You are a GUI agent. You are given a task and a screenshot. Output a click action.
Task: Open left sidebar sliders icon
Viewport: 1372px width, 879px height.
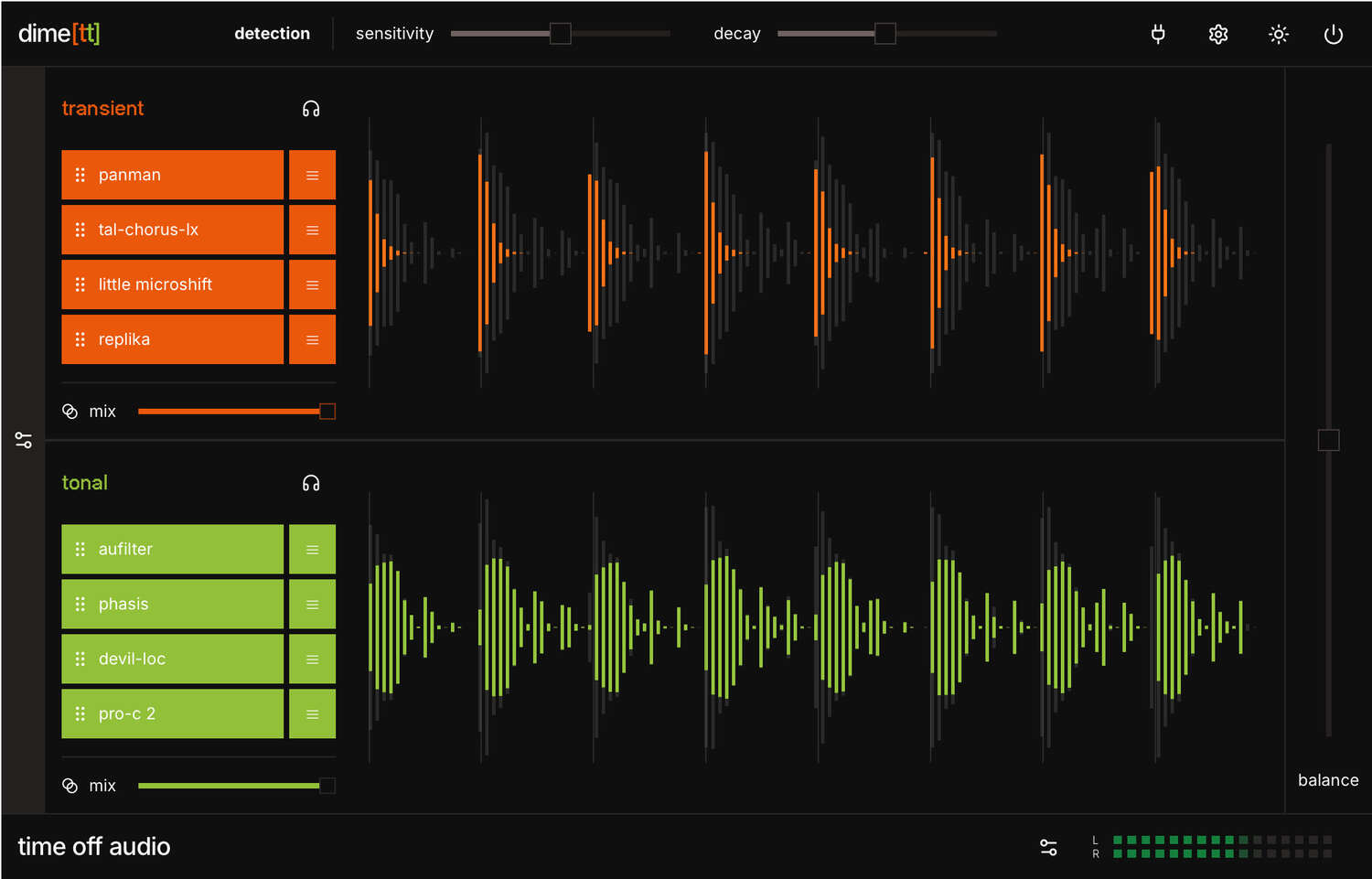24,440
